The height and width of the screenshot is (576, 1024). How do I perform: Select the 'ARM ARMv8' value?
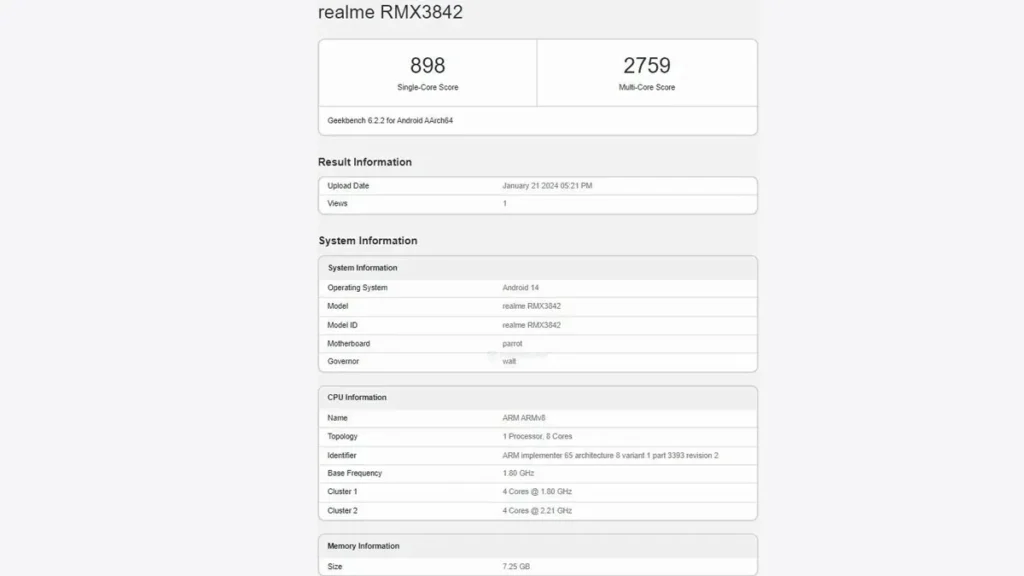(524, 418)
